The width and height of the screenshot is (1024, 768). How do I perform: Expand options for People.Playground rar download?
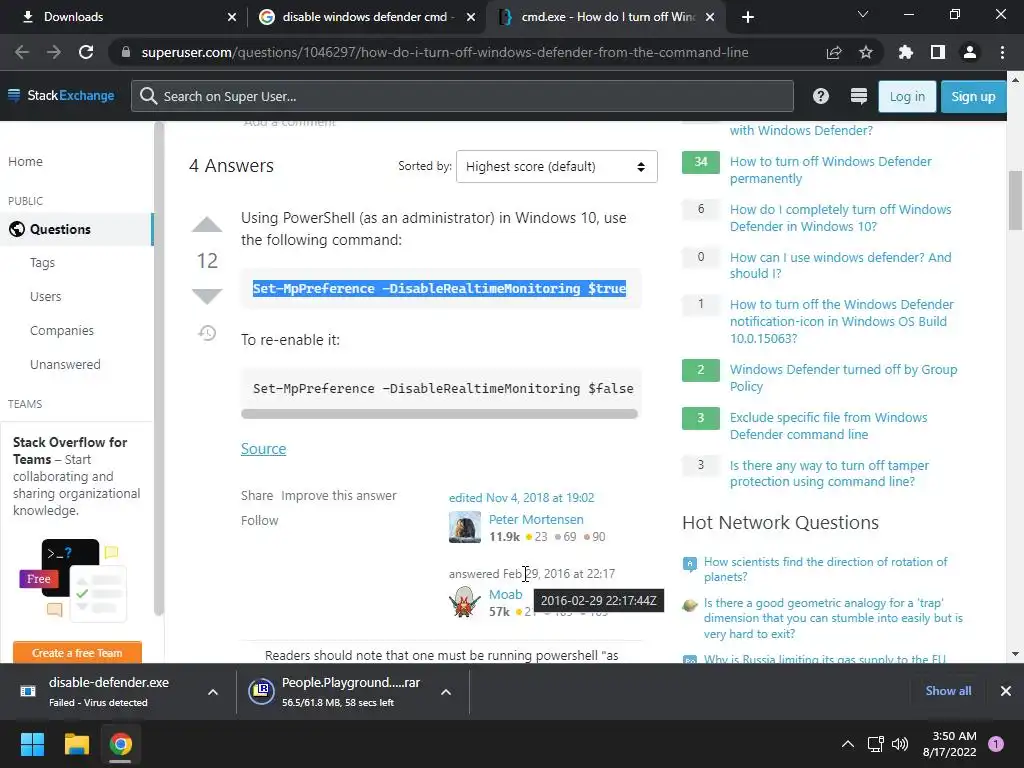446,692
